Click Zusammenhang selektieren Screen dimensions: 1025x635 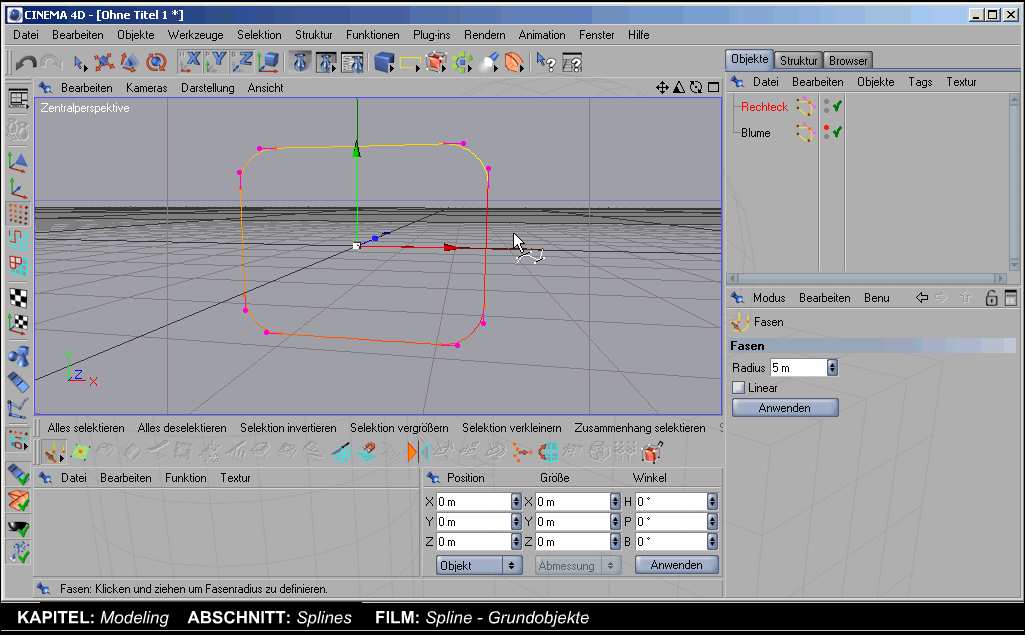[x=640, y=428]
